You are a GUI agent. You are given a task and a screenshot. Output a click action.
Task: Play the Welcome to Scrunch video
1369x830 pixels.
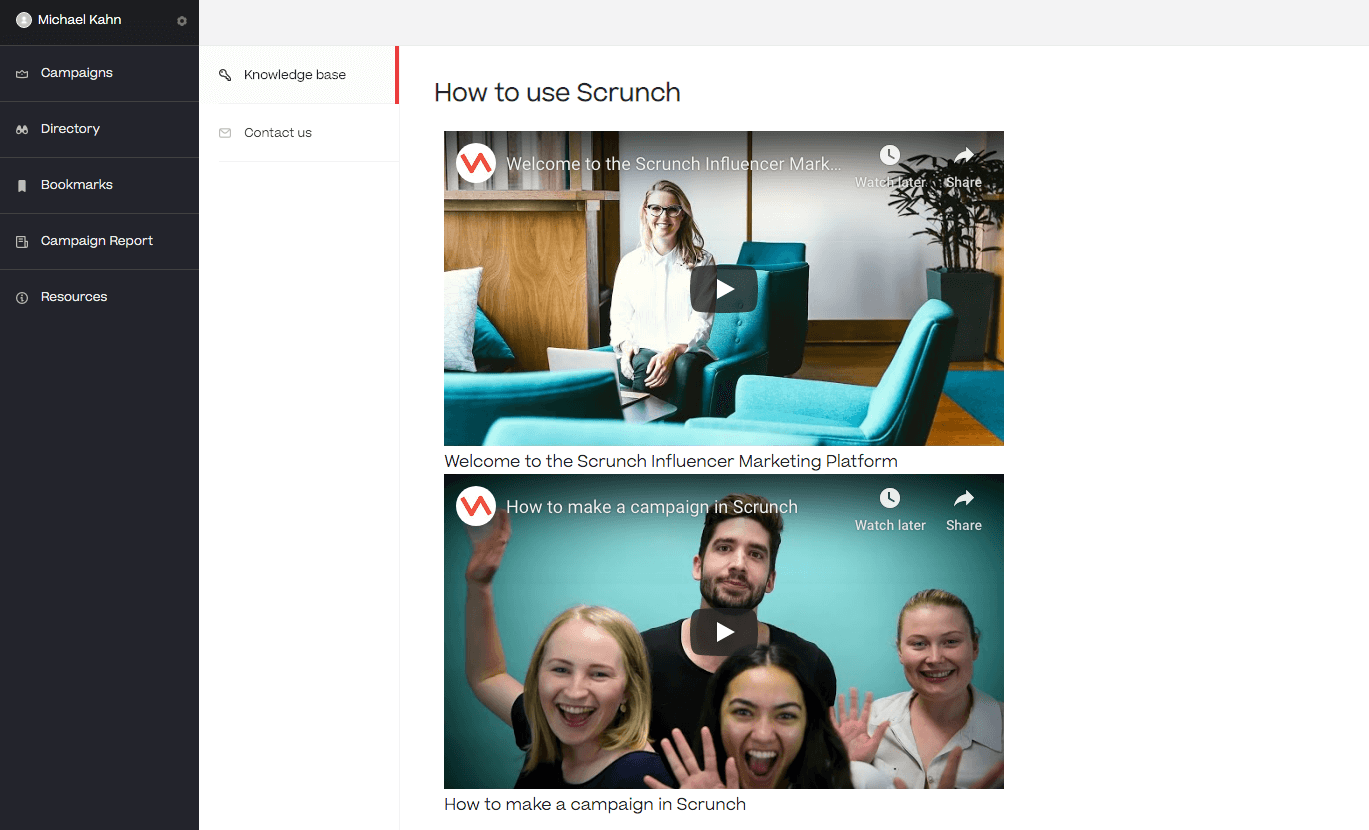[x=724, y=289]
